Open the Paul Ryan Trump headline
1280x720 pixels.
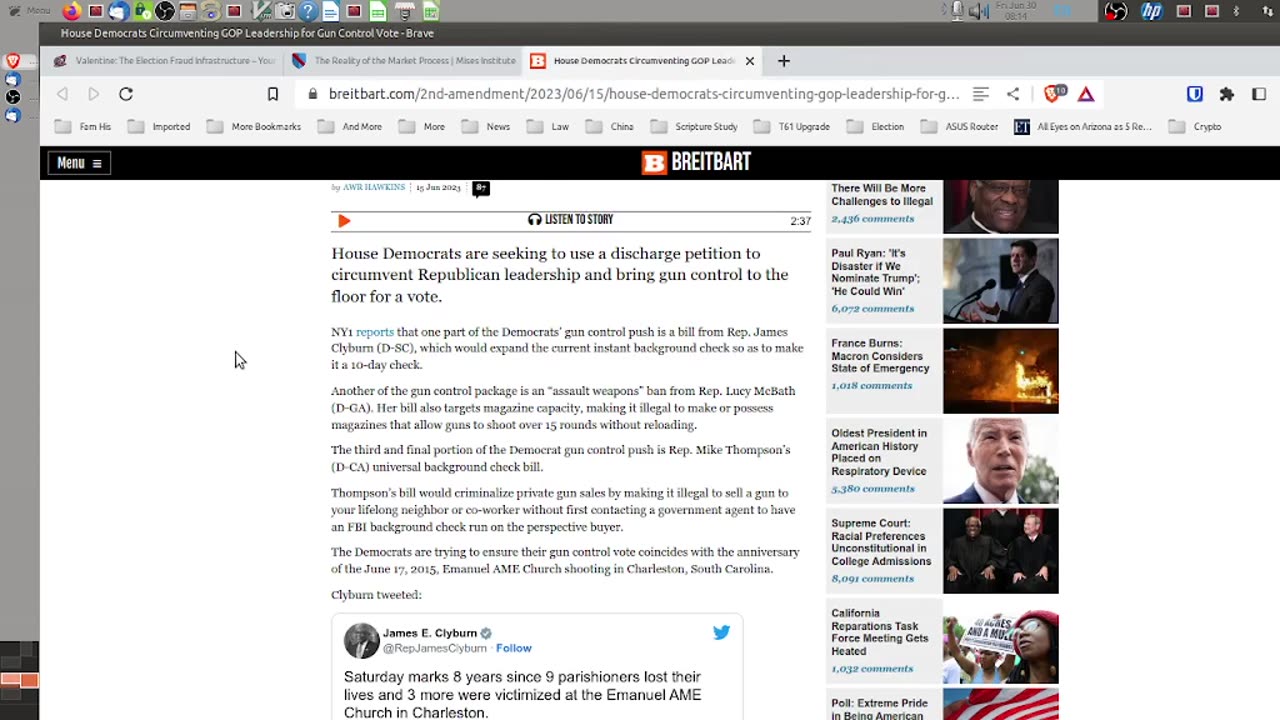click(x=876, y=272)
